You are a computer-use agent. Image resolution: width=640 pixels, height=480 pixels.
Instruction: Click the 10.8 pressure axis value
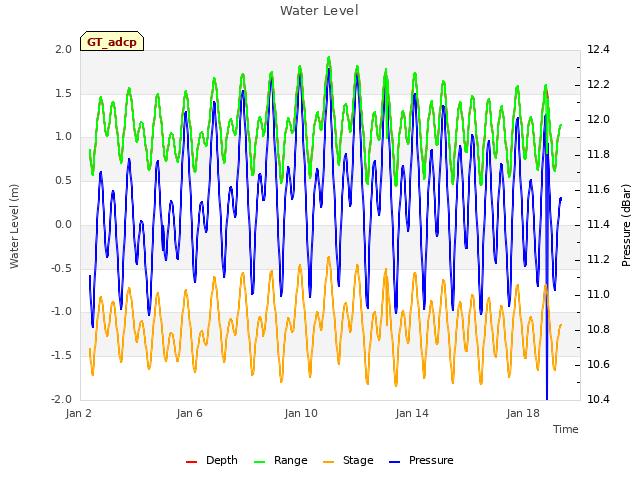598,329
